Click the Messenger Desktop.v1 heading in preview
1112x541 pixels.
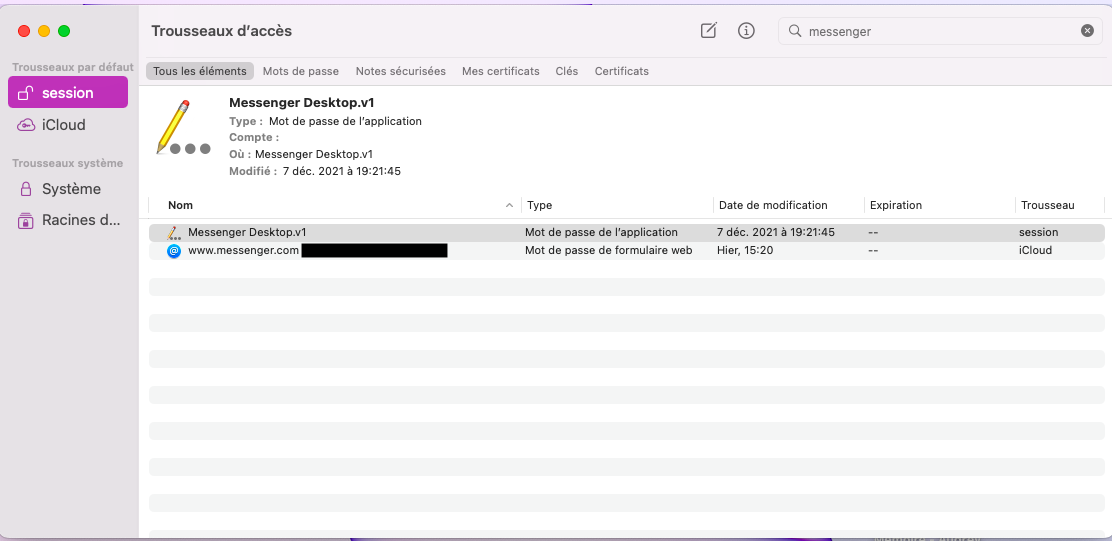coord(301,103)
